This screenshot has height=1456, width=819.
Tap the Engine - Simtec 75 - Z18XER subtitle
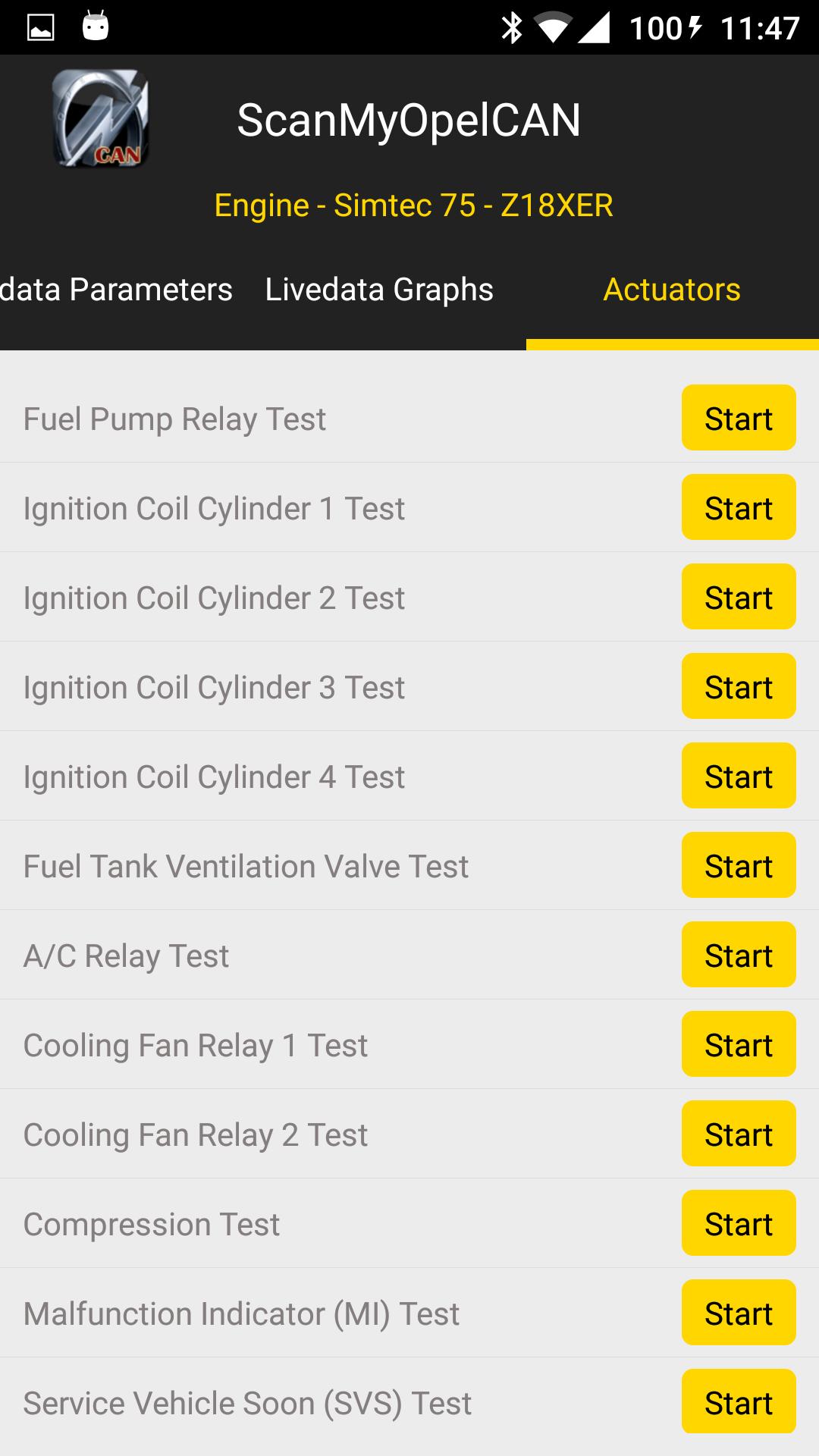point(413,206)
